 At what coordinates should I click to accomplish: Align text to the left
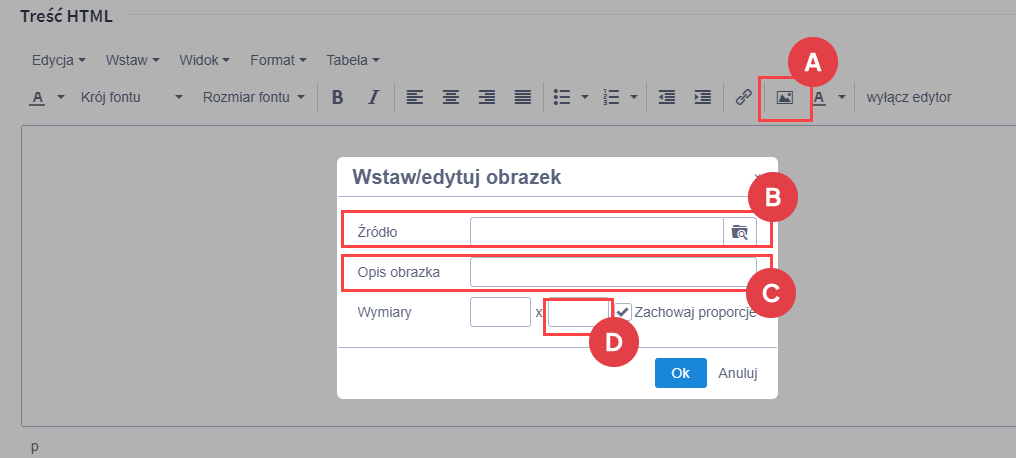[415, 97]
